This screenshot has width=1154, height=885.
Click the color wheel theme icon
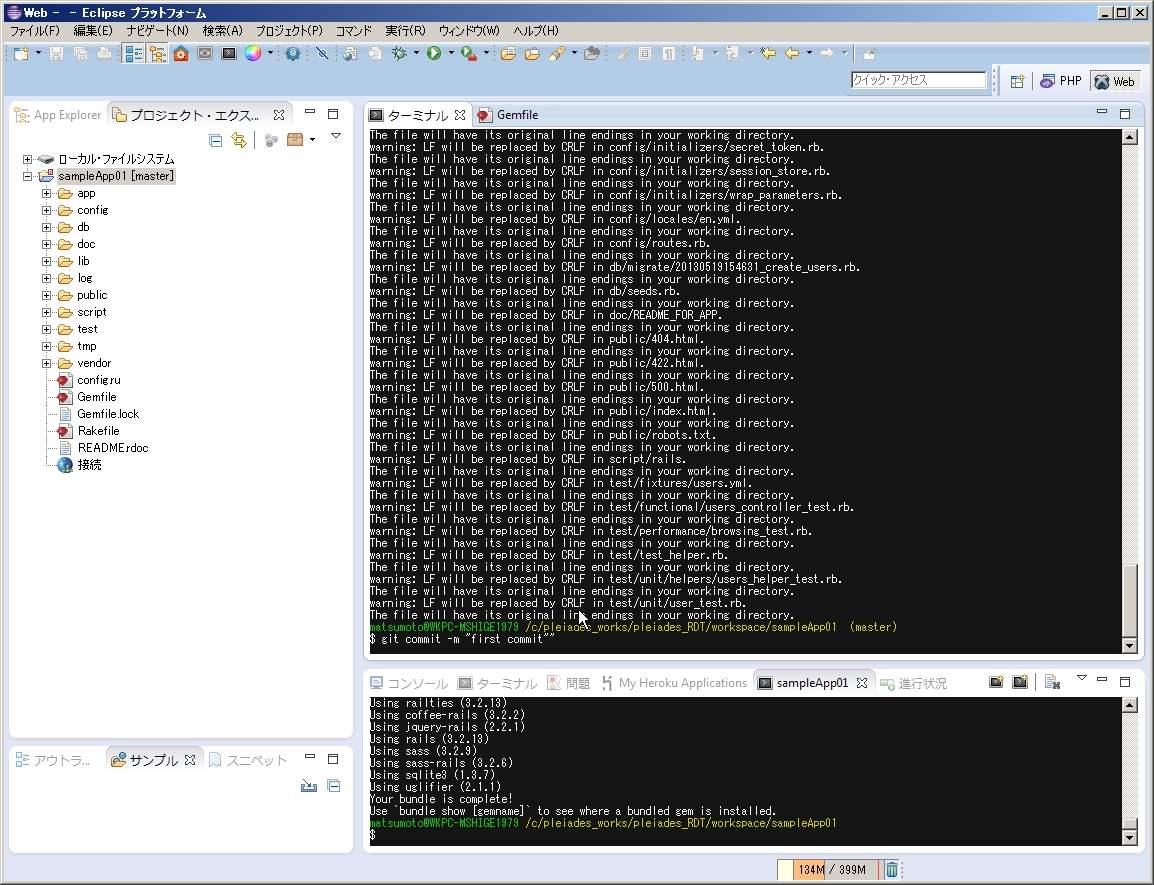253,54
